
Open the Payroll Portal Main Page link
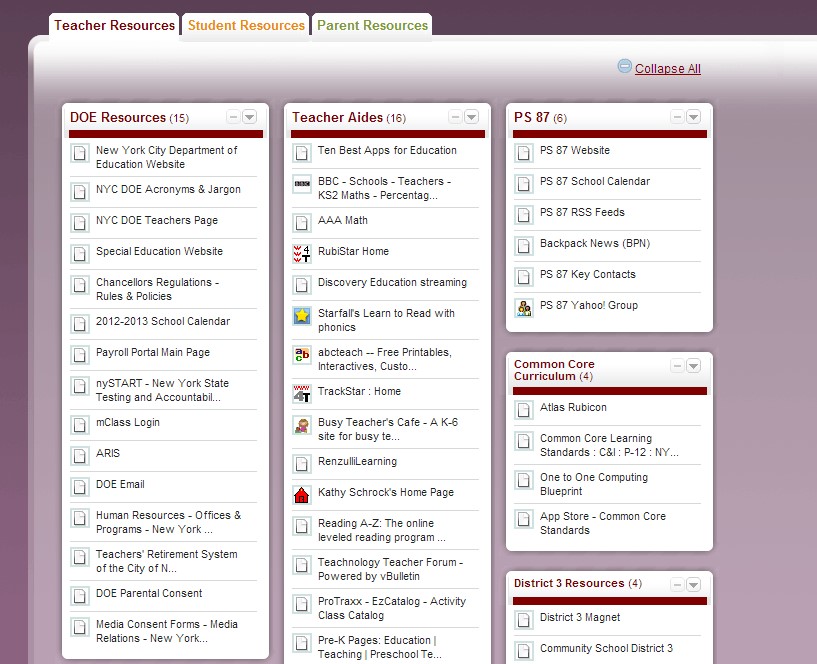pyautogui.click(x=153, y=353)
